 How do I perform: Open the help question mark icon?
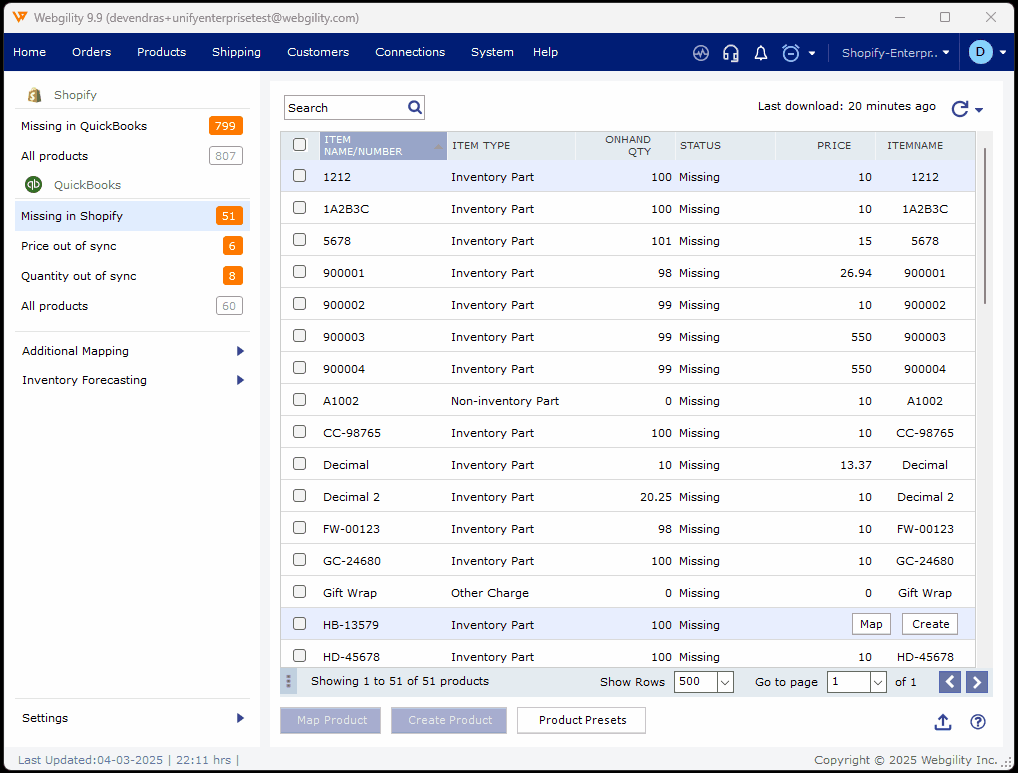pos(978,722)
